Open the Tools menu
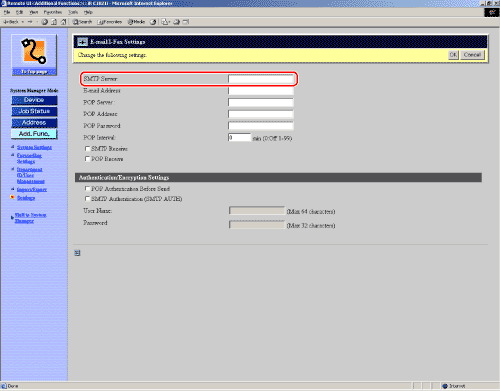The image size is (500, 391). click(x=73, y=12)
